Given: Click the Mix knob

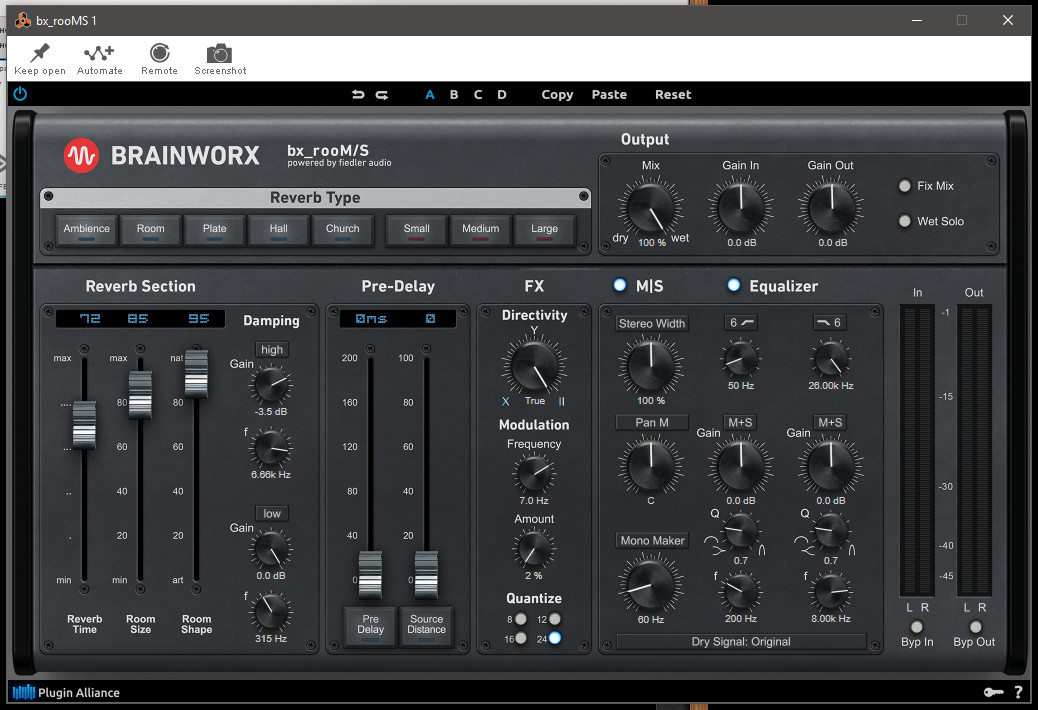Looking at the screenshot, I should (651, 208).
